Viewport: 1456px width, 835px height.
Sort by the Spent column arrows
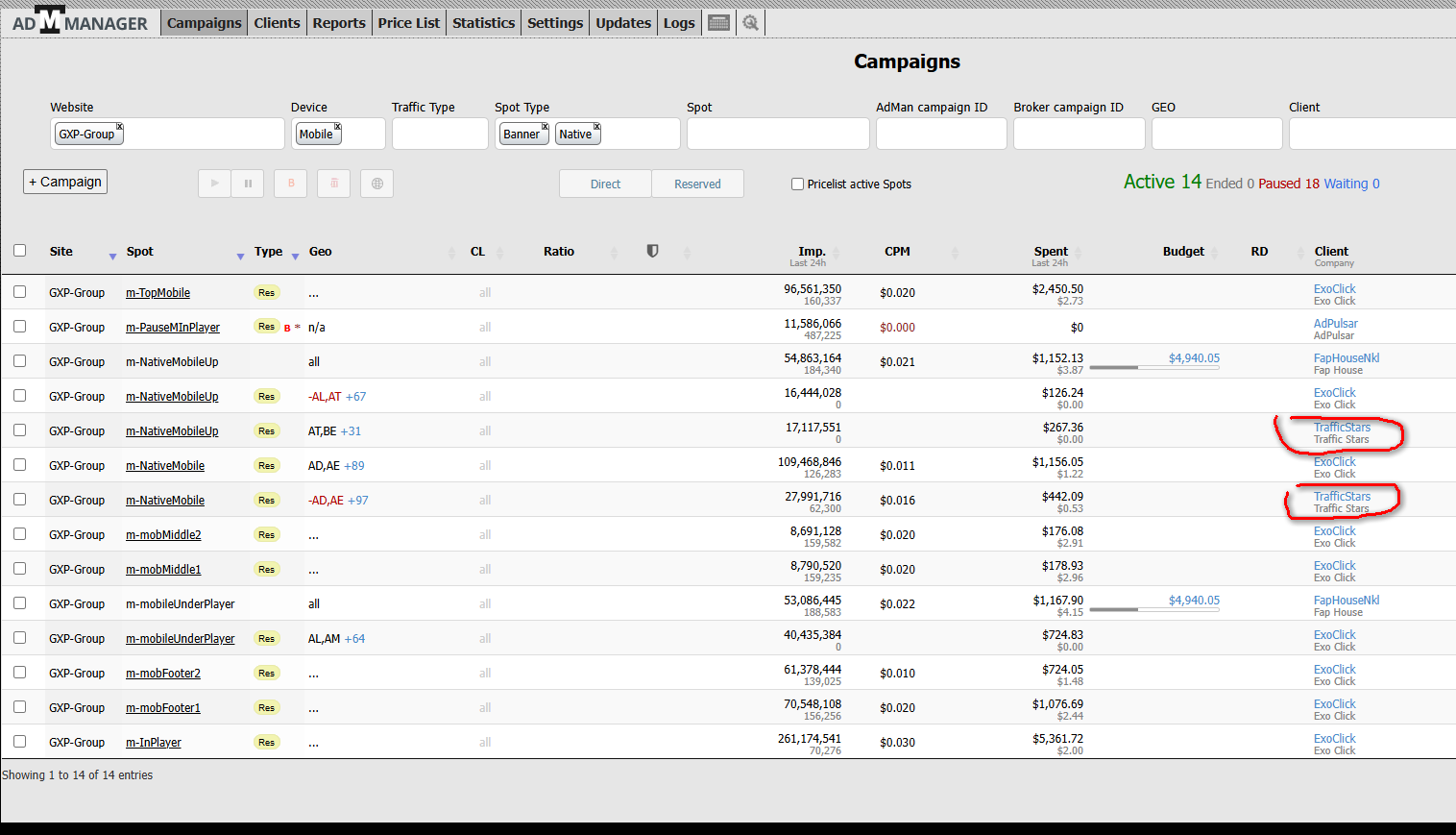click(x=1078, y=253)
